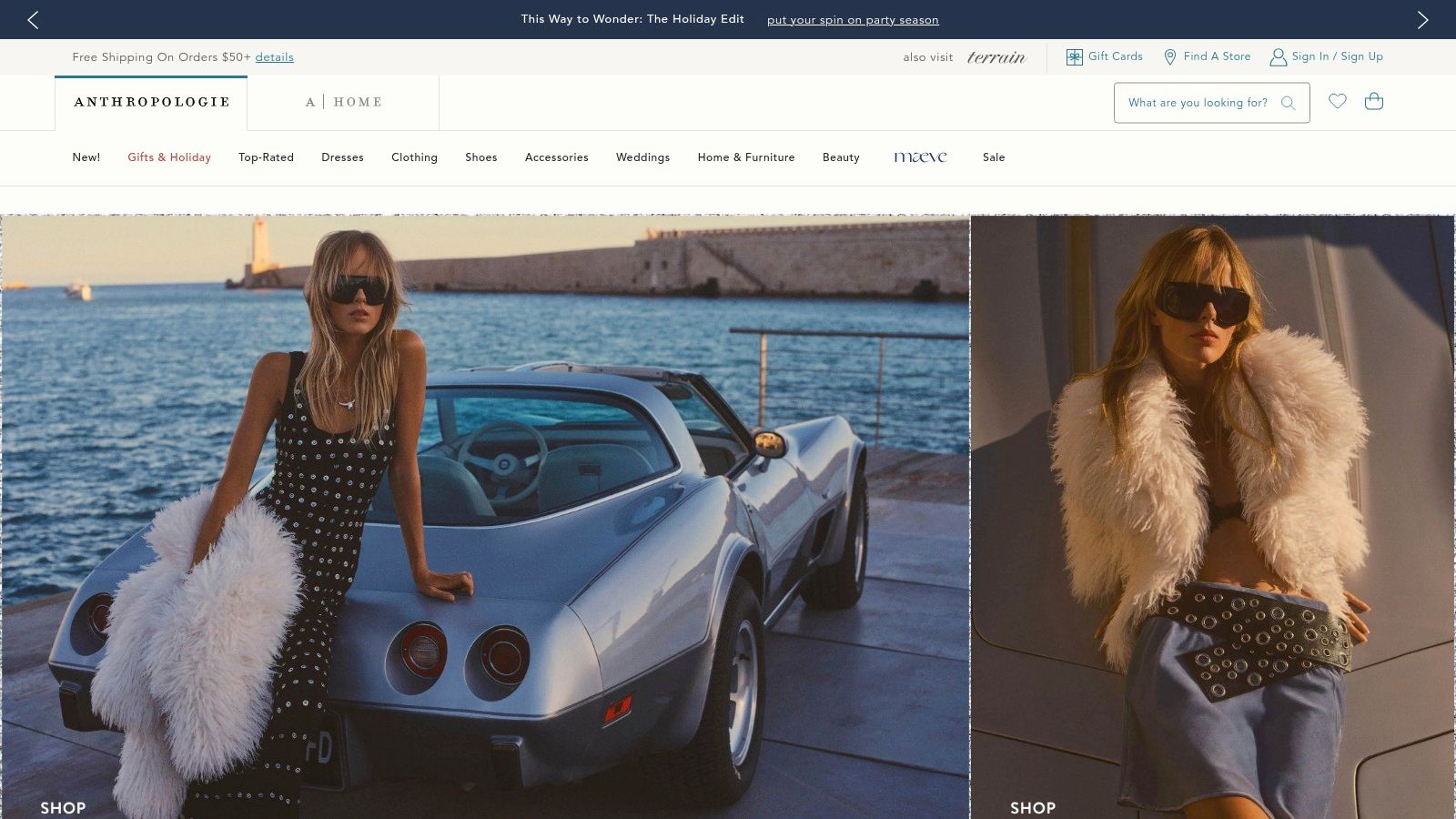
Task: Open the wishlist heart icon
Action: pos(1337,101)
